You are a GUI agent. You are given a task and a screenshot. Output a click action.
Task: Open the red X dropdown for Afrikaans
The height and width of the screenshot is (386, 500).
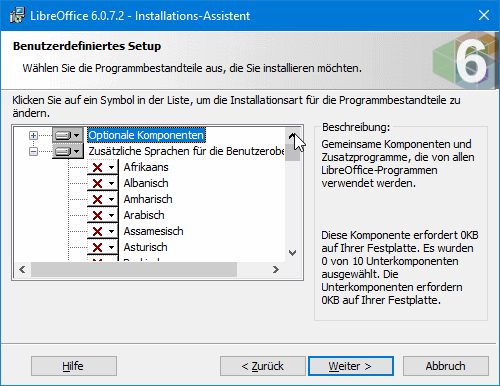[x=103, y=167]
